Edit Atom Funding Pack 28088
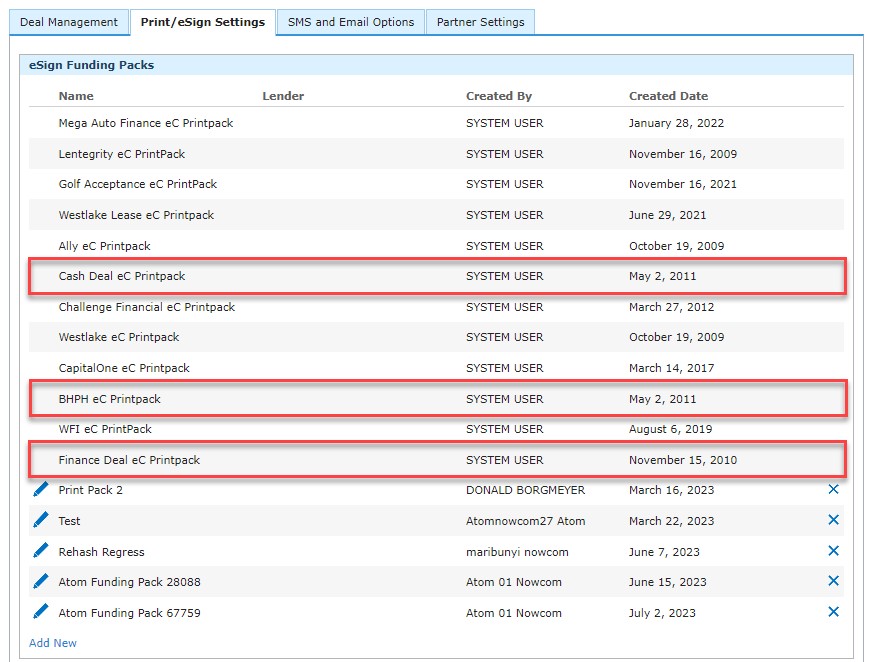Screen dimensions: 874x662 pos(41,581)
